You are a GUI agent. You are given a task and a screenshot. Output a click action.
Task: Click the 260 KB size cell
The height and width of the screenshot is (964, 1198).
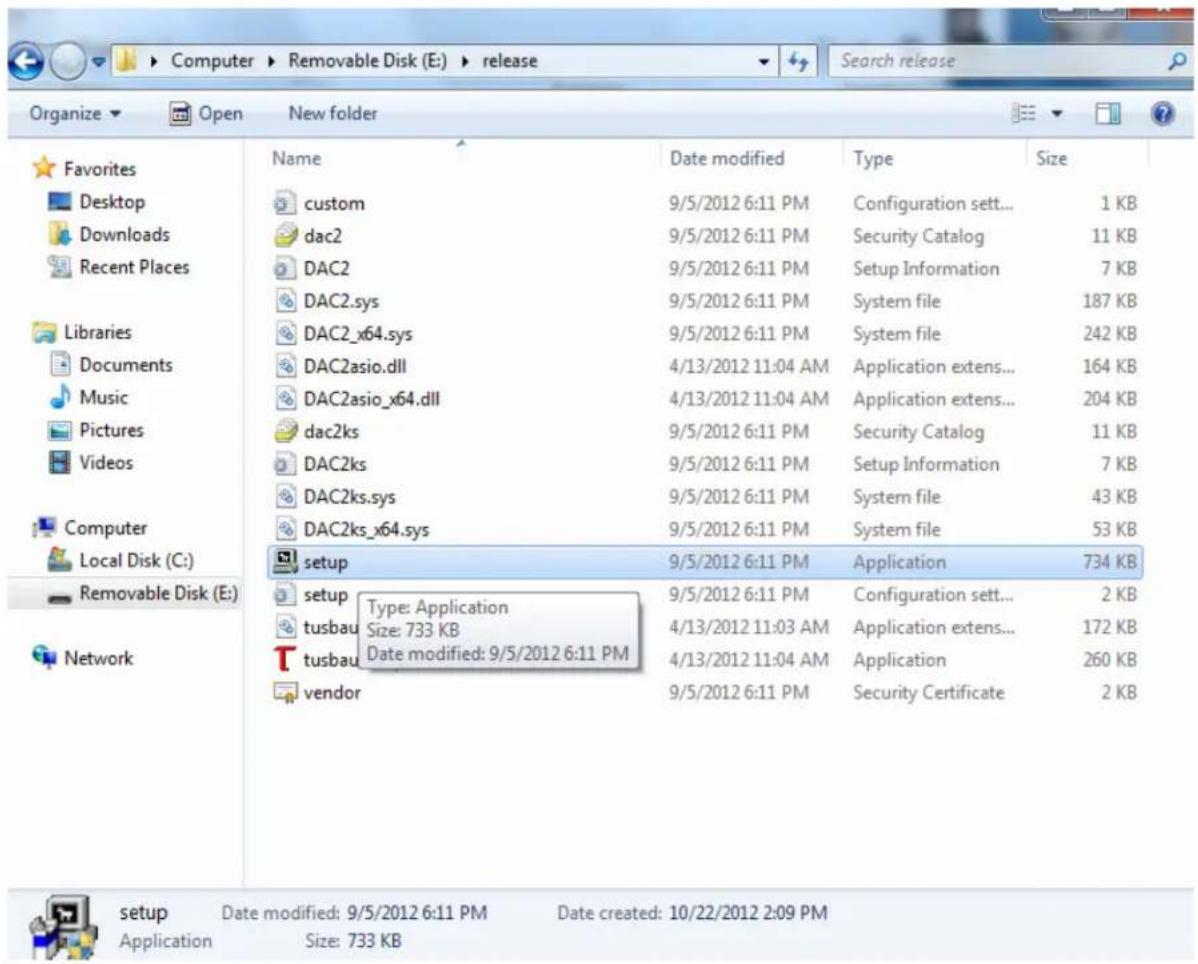pos(1109,660)
